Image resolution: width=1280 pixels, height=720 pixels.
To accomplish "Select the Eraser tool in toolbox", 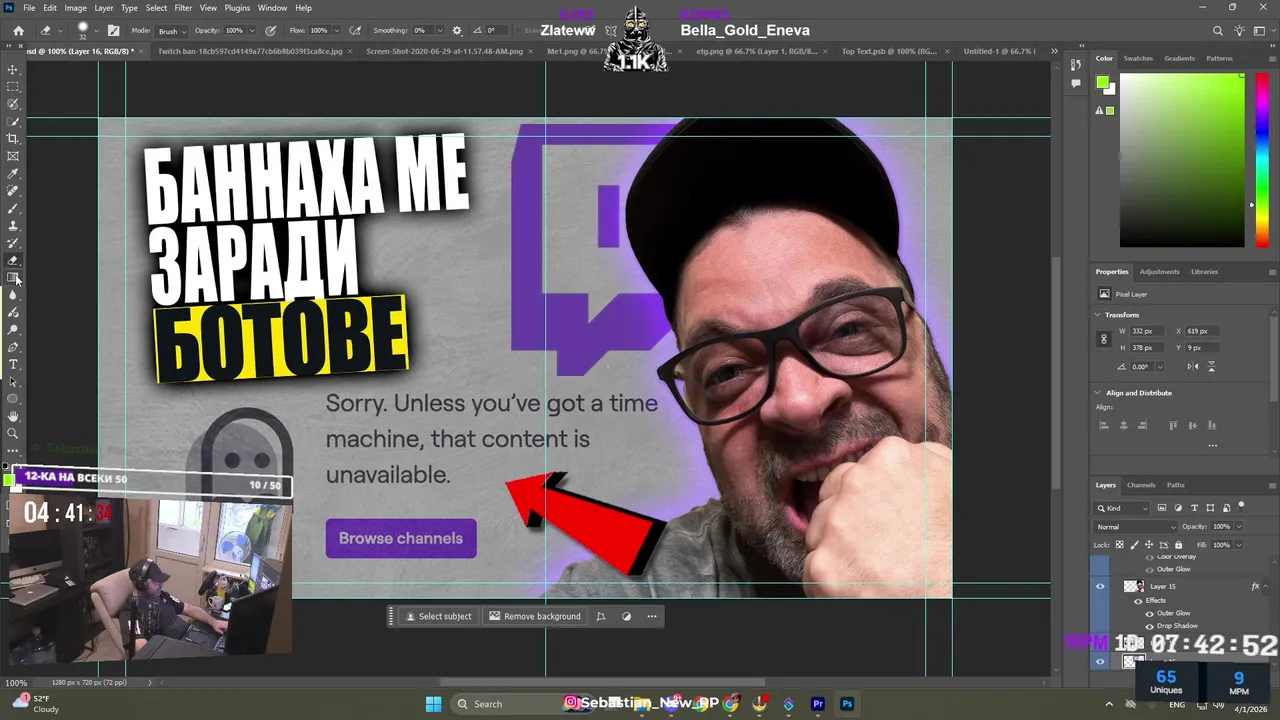I will 13,260.
